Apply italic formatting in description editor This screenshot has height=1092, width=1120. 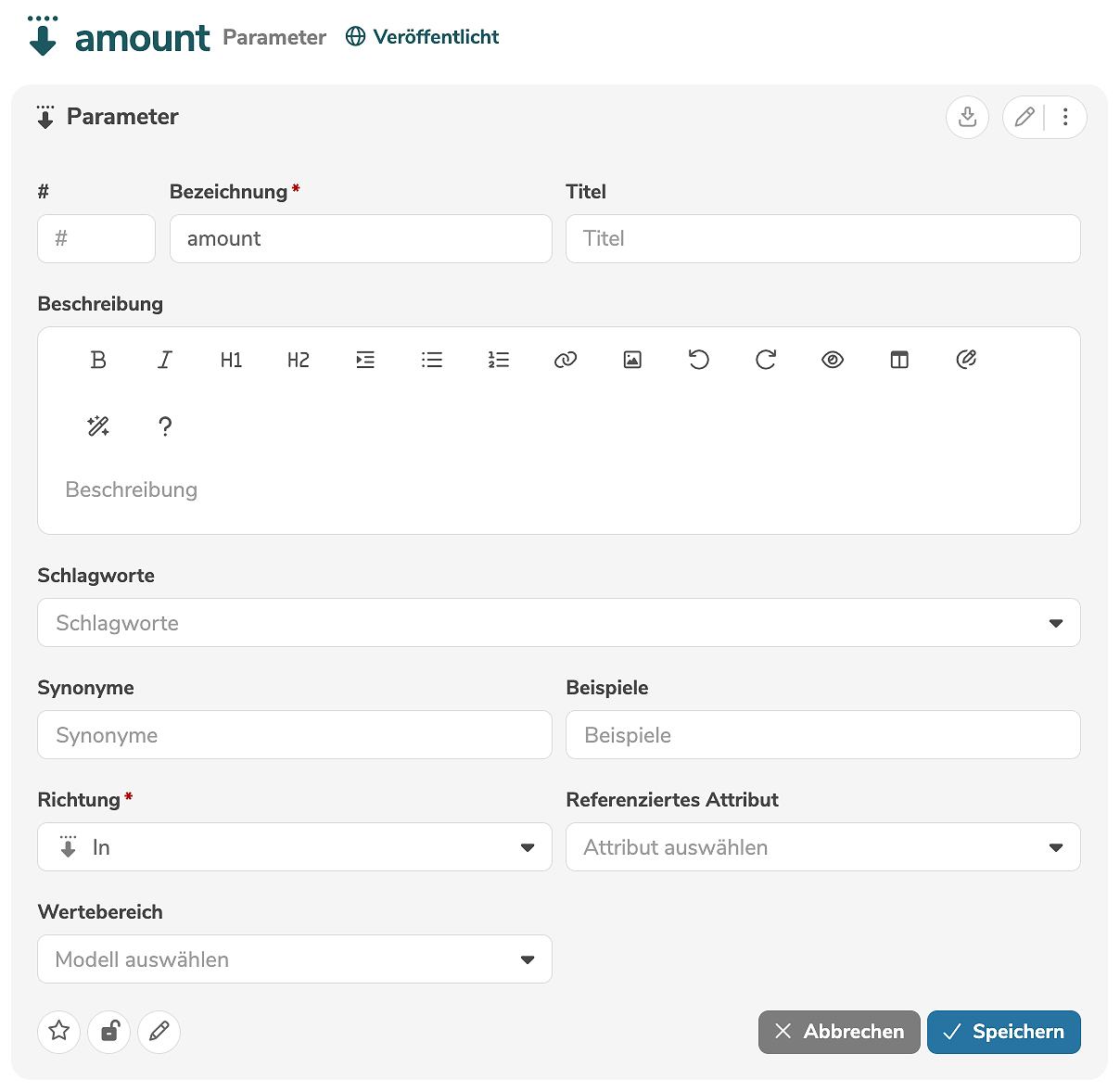(x=165, y=360)
